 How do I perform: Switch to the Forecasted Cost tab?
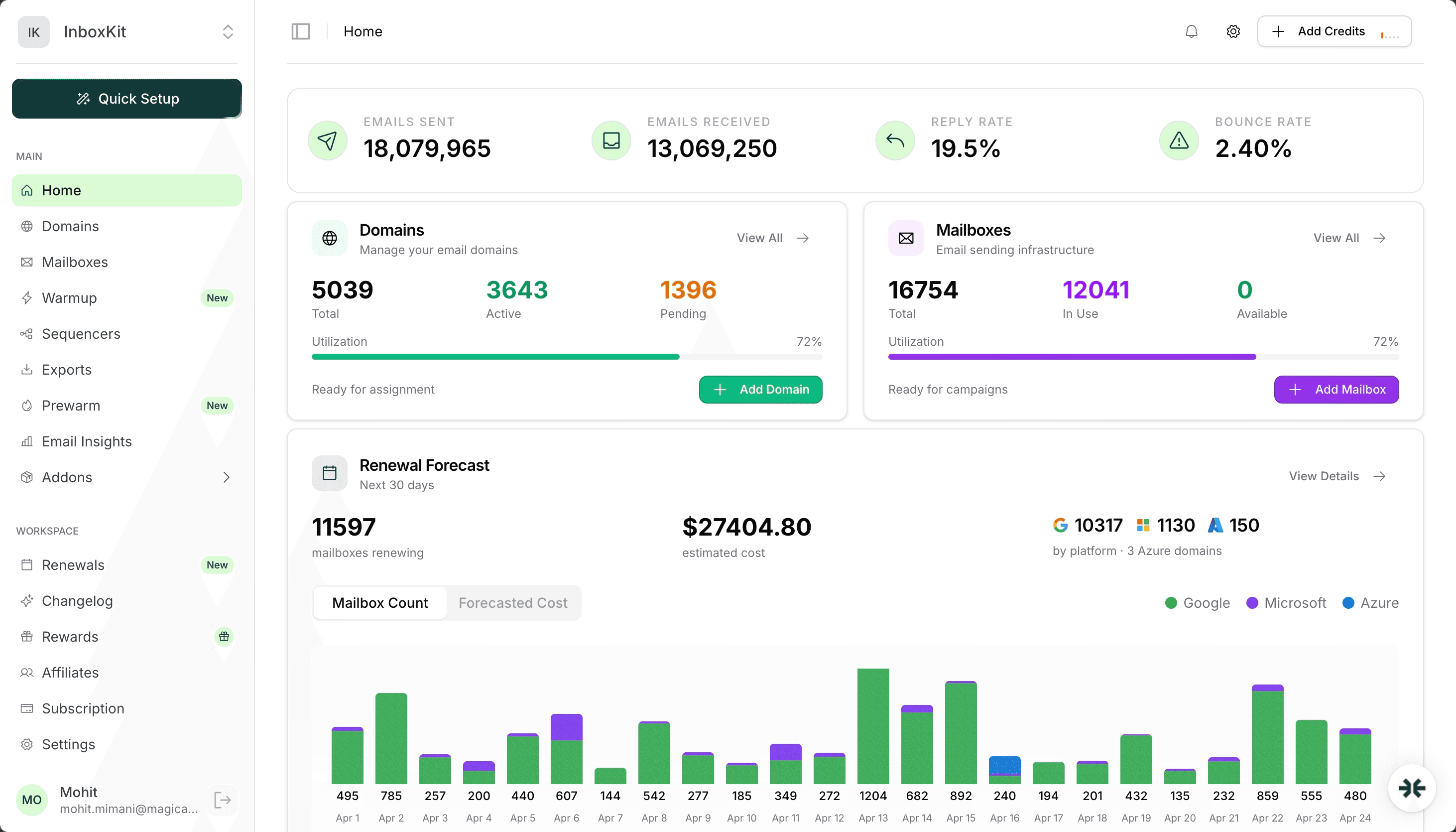tap(512, 602)
